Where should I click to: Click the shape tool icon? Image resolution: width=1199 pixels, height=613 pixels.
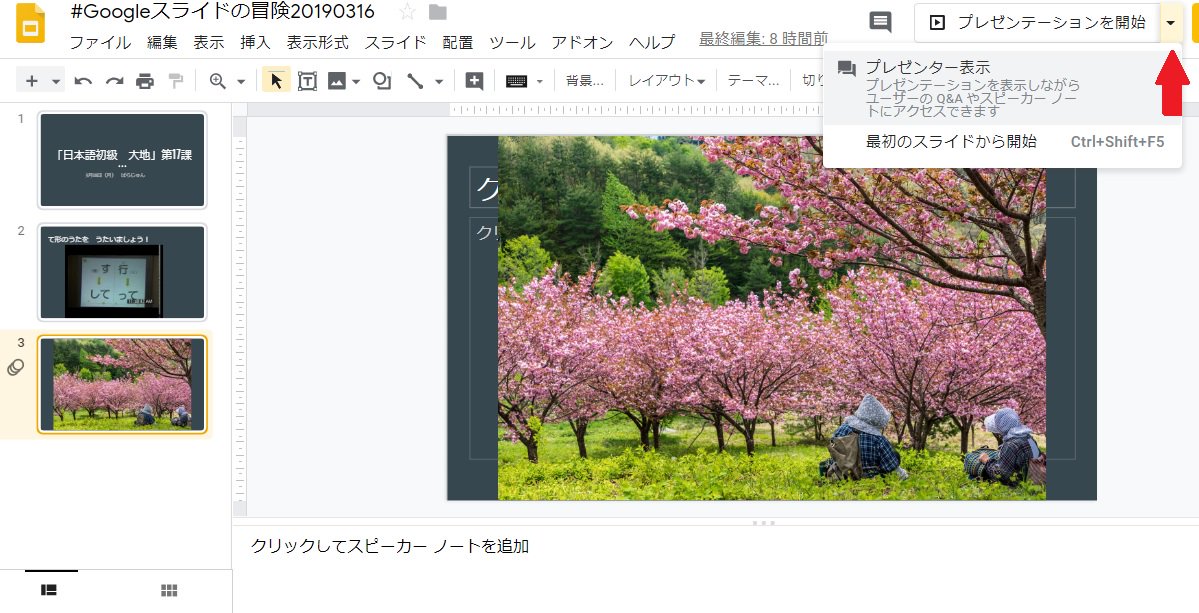click(382, 80)
